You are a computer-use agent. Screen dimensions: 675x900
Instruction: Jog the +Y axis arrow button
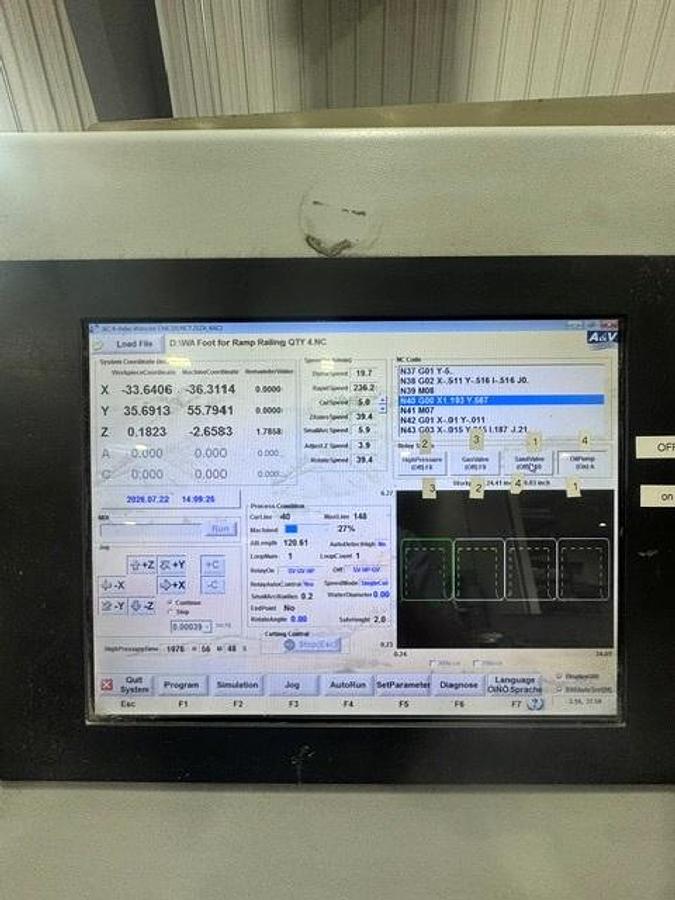pyautogui.click(x=172, y=565)
